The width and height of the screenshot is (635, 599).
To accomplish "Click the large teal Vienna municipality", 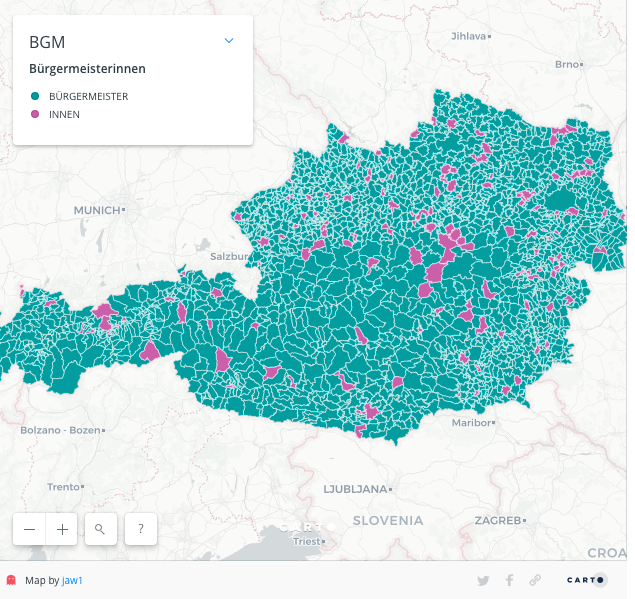I will [561, 199].
